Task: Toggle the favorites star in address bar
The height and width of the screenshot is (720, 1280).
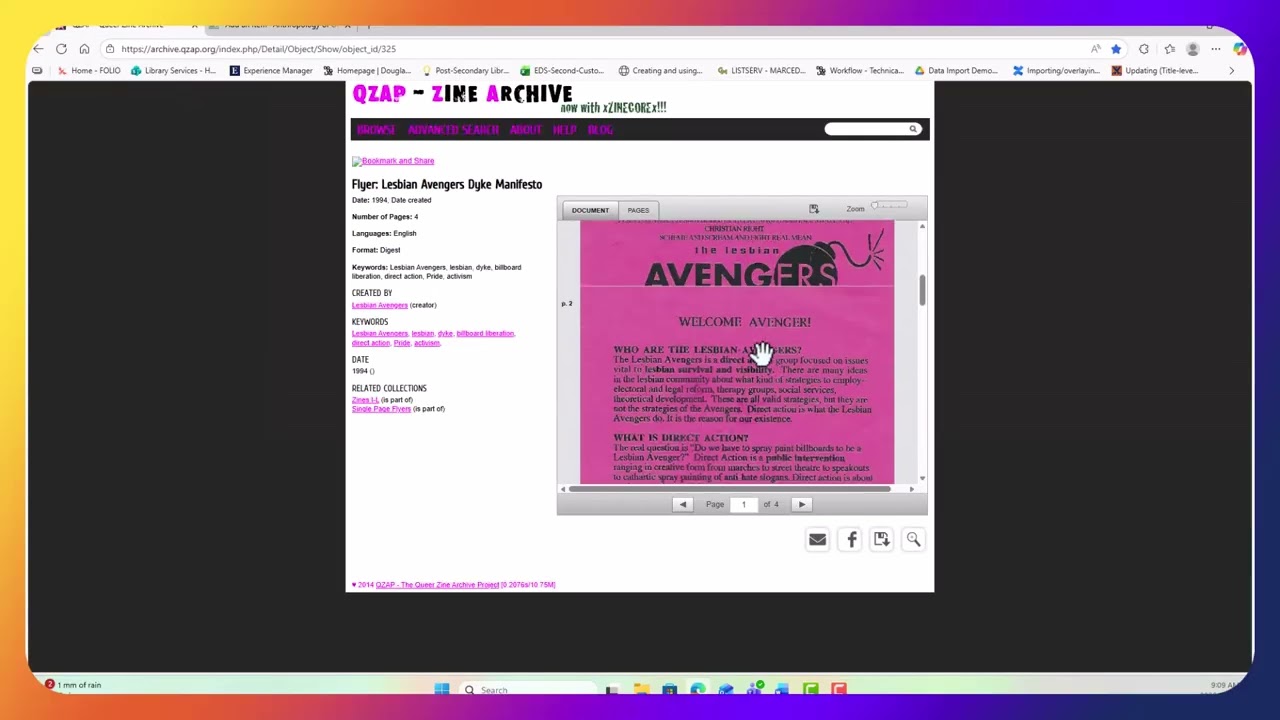Action: point(1116,49)
